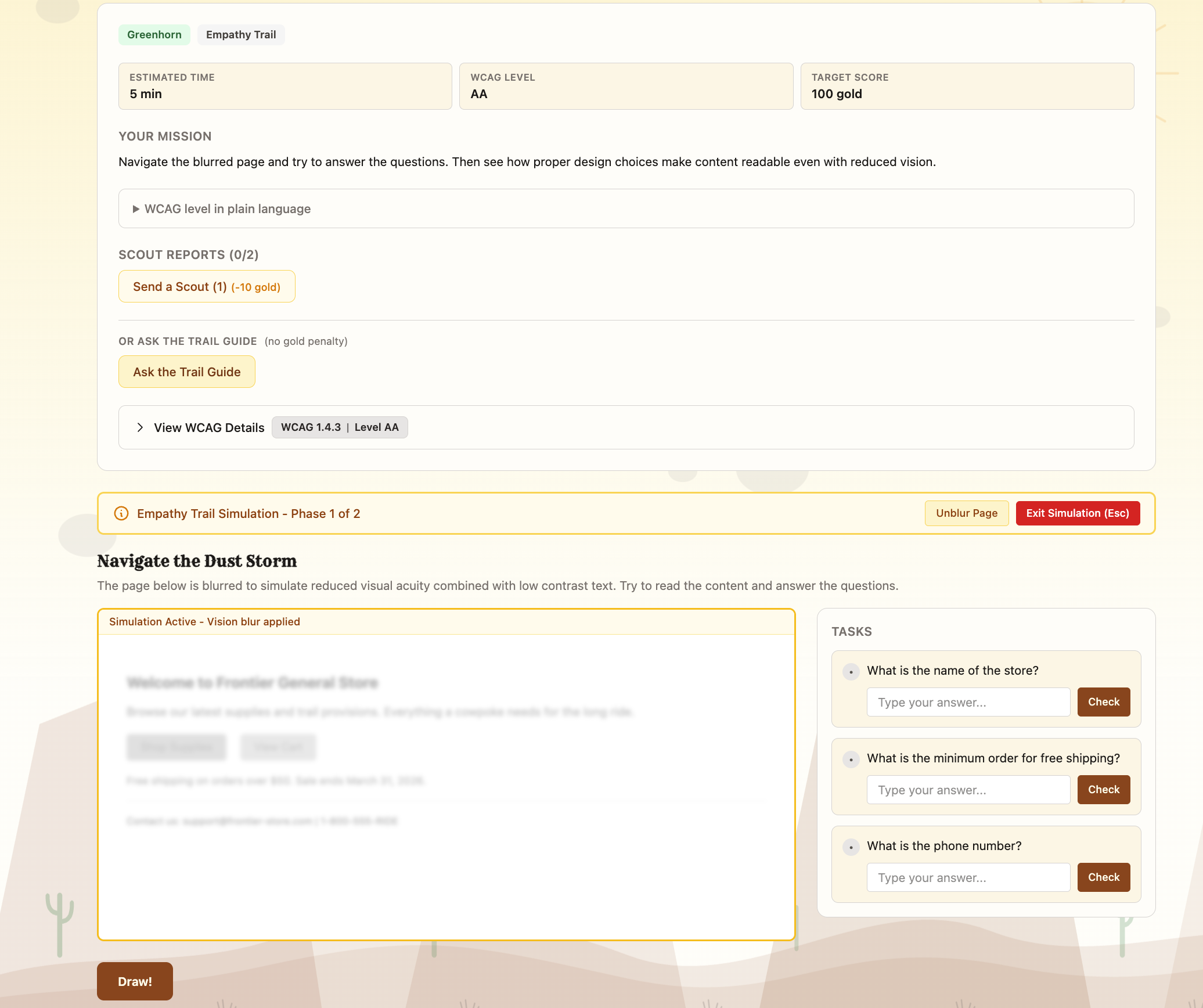Check the minimum order answer

click(x=1103, y=790)
